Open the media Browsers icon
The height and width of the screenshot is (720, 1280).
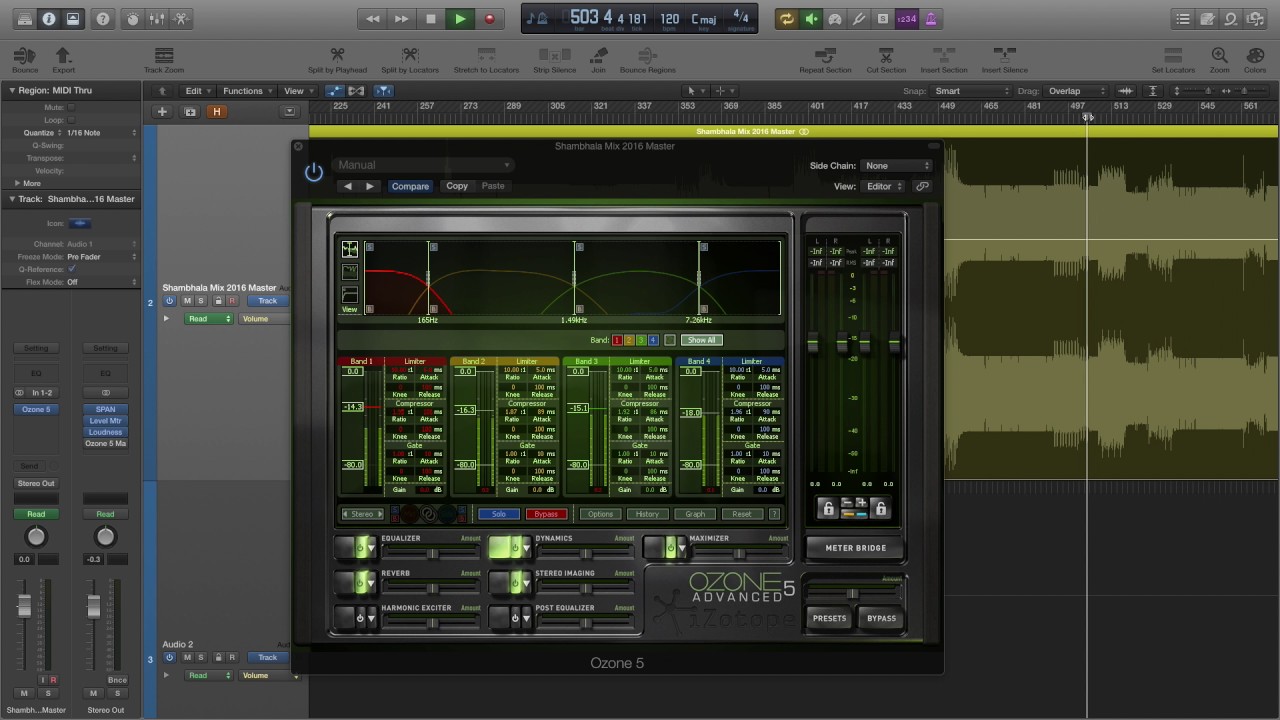1255,19
